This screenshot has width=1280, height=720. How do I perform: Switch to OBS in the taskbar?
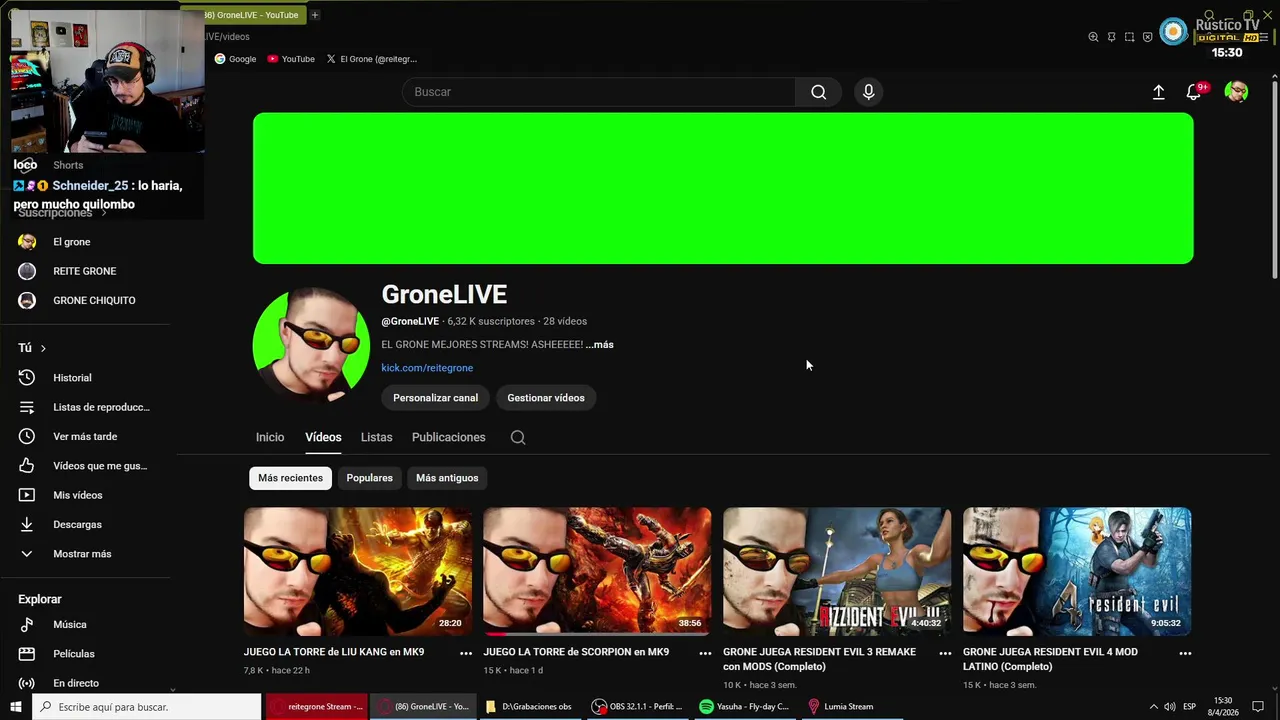pyautogui.click(x=636, y=707)
